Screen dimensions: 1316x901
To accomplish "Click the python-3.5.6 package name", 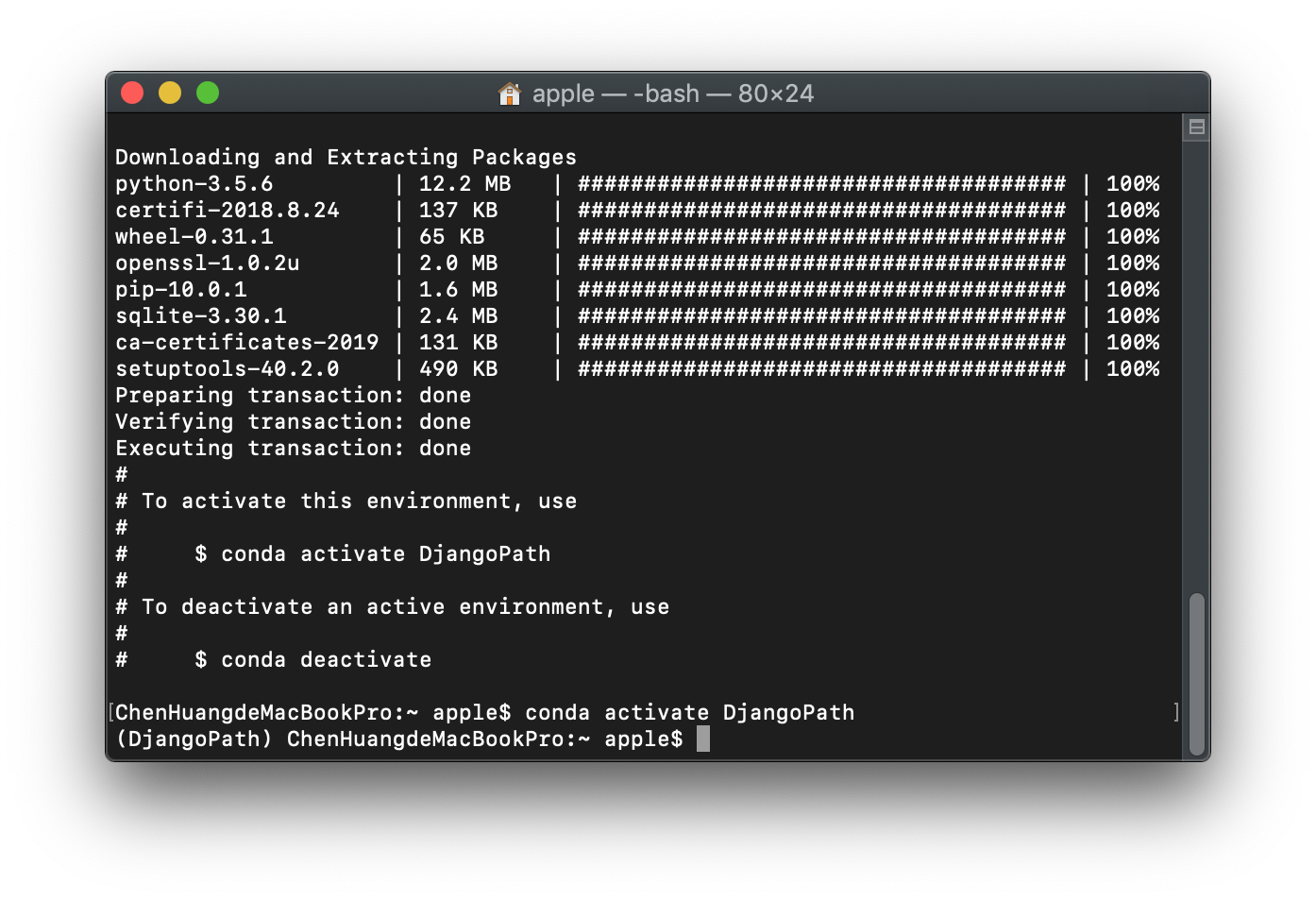I will click(194, 183).
